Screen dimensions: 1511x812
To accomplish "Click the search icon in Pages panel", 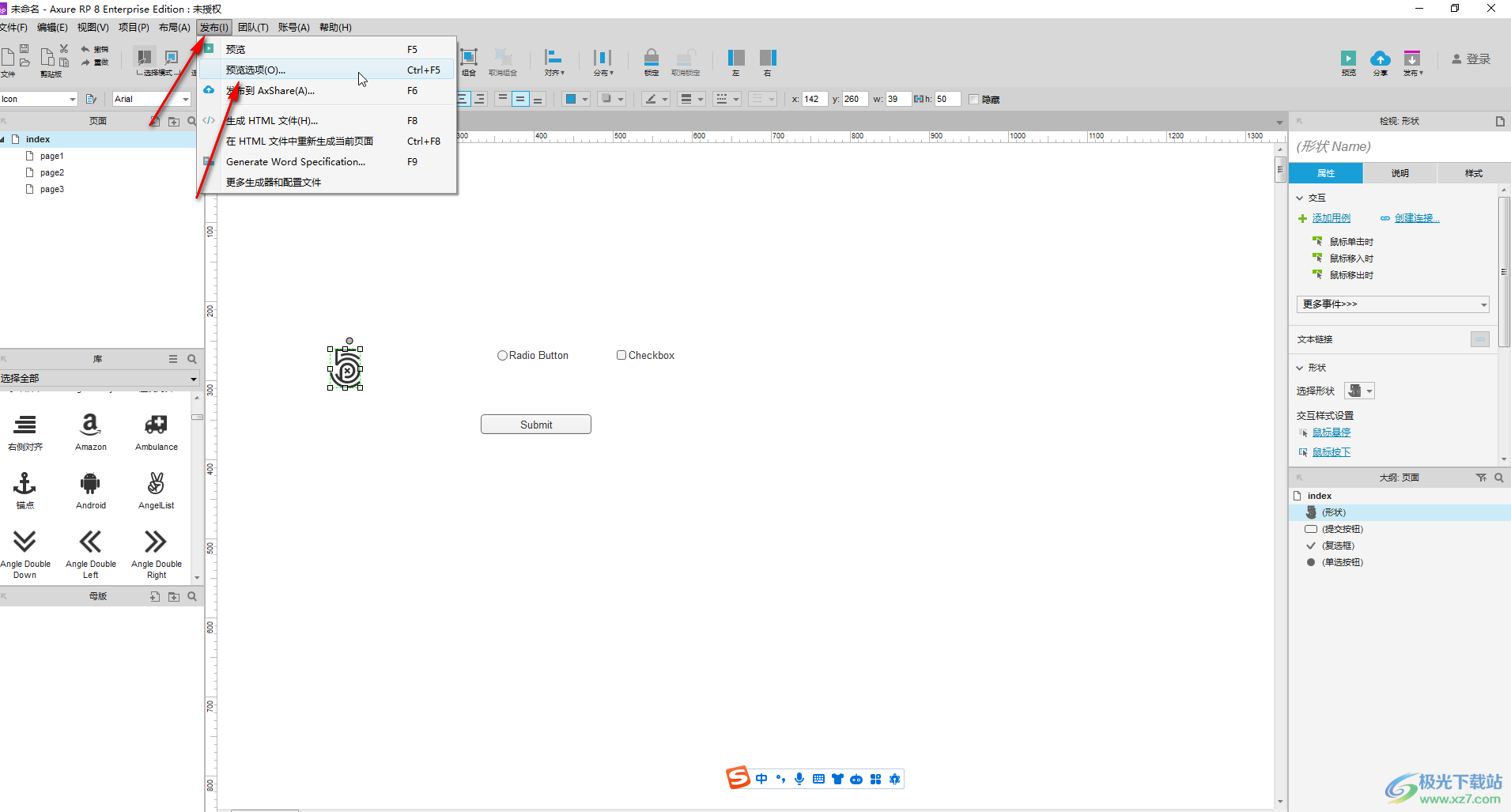I will point(191,121).
